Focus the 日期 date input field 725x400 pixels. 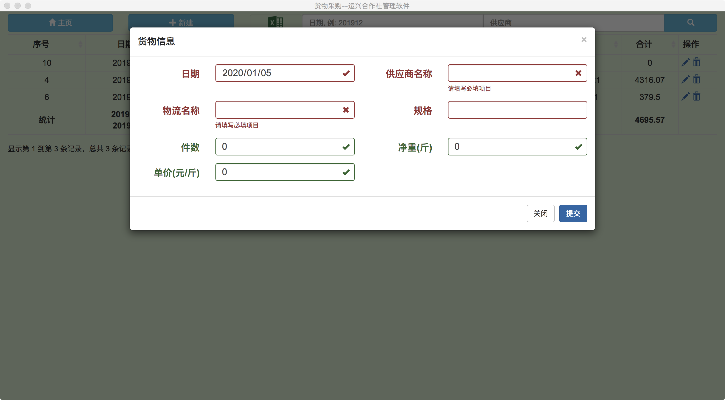(278, 73)
